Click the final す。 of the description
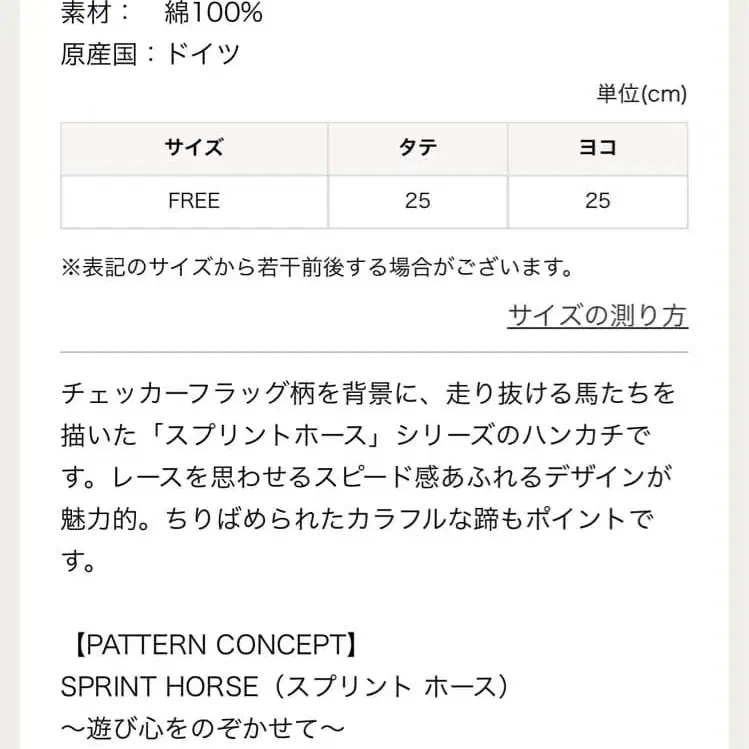 point(78,563)
